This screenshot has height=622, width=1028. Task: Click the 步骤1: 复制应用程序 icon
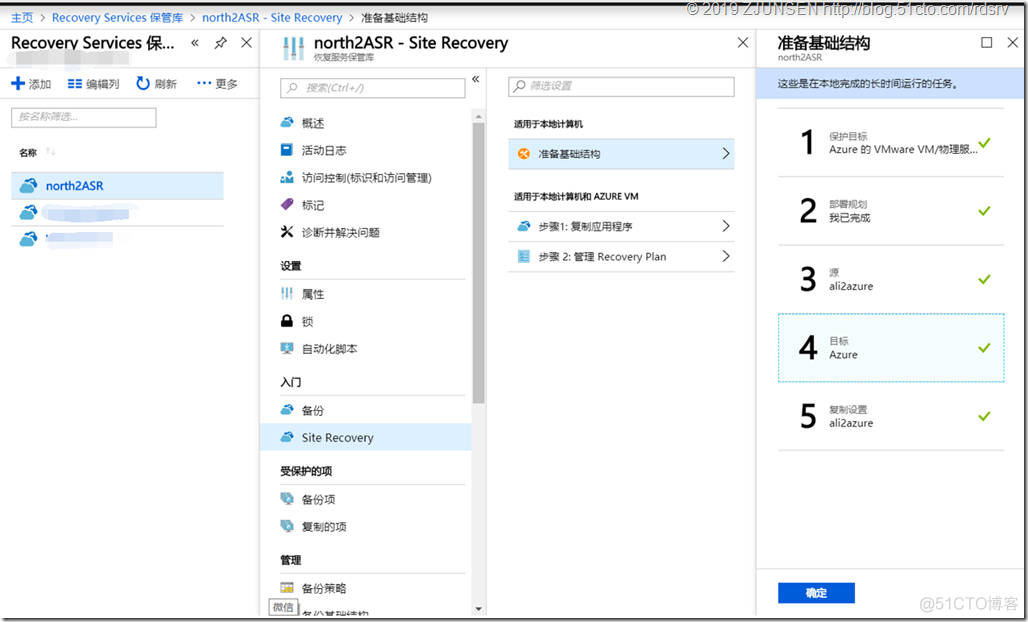pyautogui.click(x=523, y=226)
